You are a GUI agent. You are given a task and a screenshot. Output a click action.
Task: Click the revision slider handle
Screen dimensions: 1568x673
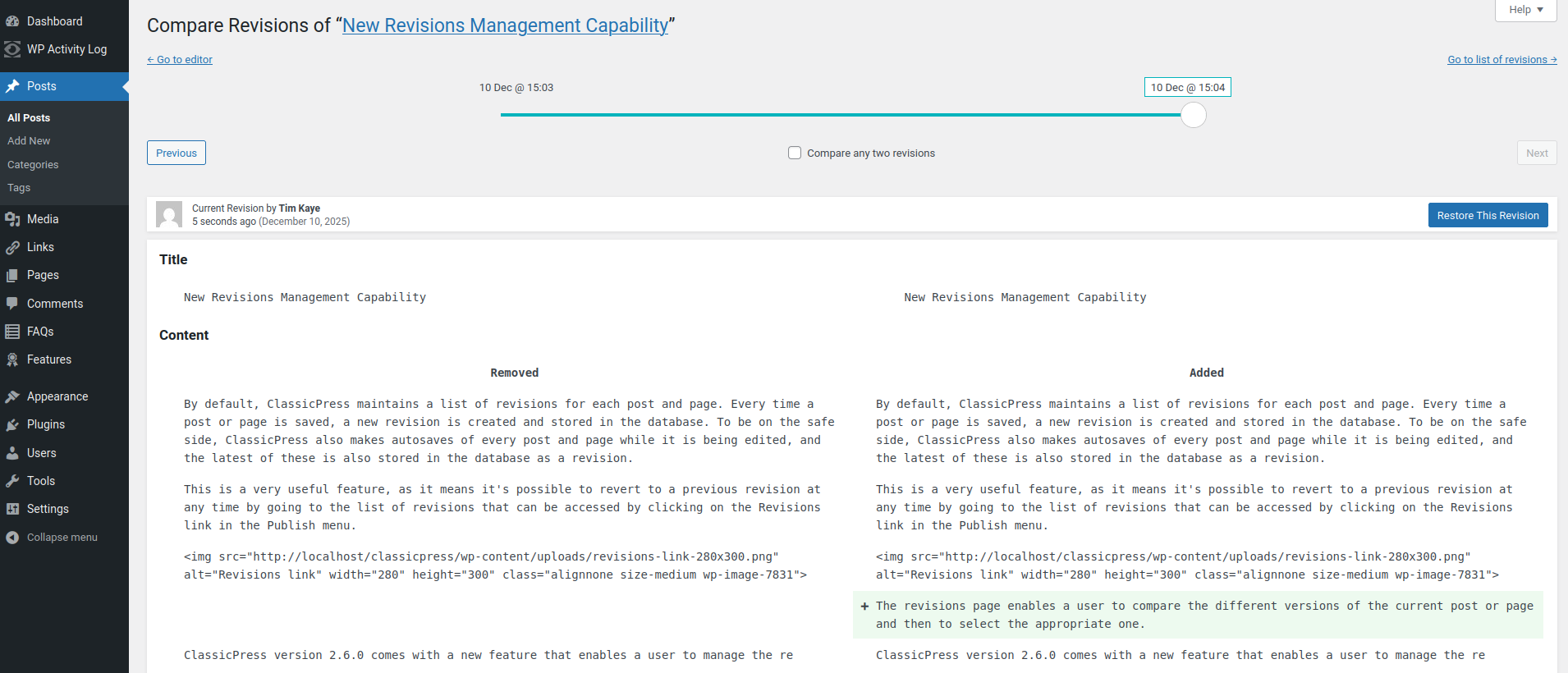tap(1193, 115)
